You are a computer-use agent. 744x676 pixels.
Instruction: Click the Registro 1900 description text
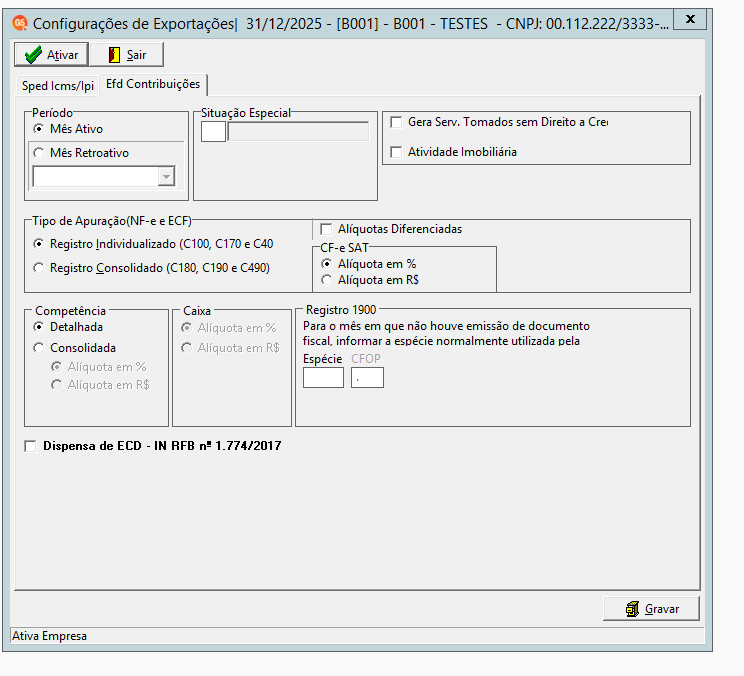point(446,333)
